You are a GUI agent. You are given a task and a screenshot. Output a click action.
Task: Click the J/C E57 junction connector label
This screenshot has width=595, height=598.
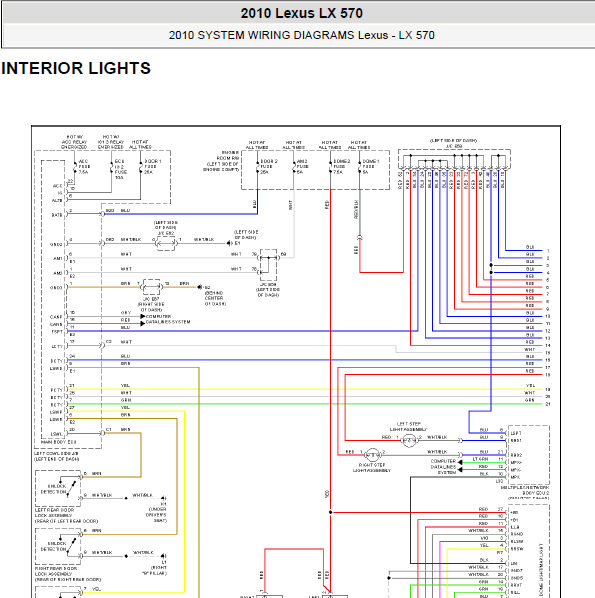[151, 299]
